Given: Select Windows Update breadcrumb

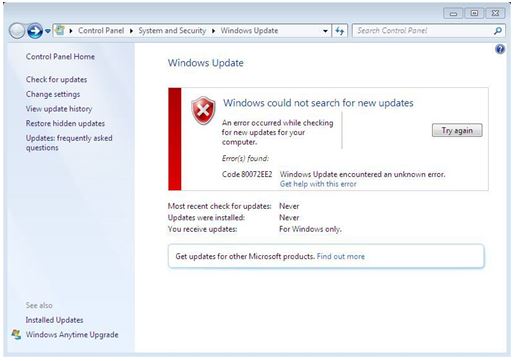Looking at the screenshot, I should [x=249, y=31].
